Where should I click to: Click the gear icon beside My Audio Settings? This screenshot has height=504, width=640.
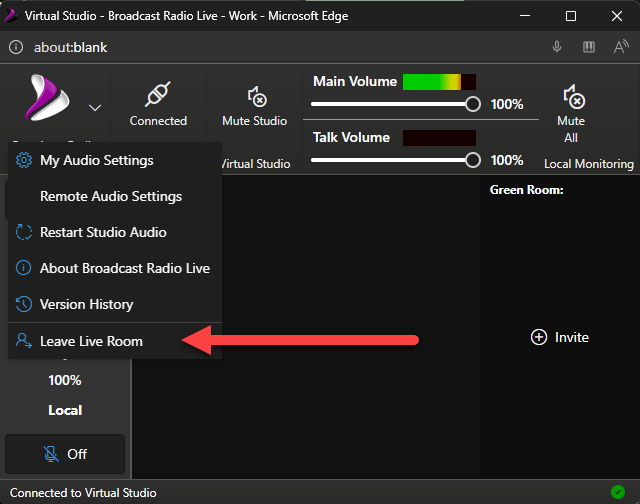click(24, 160)
